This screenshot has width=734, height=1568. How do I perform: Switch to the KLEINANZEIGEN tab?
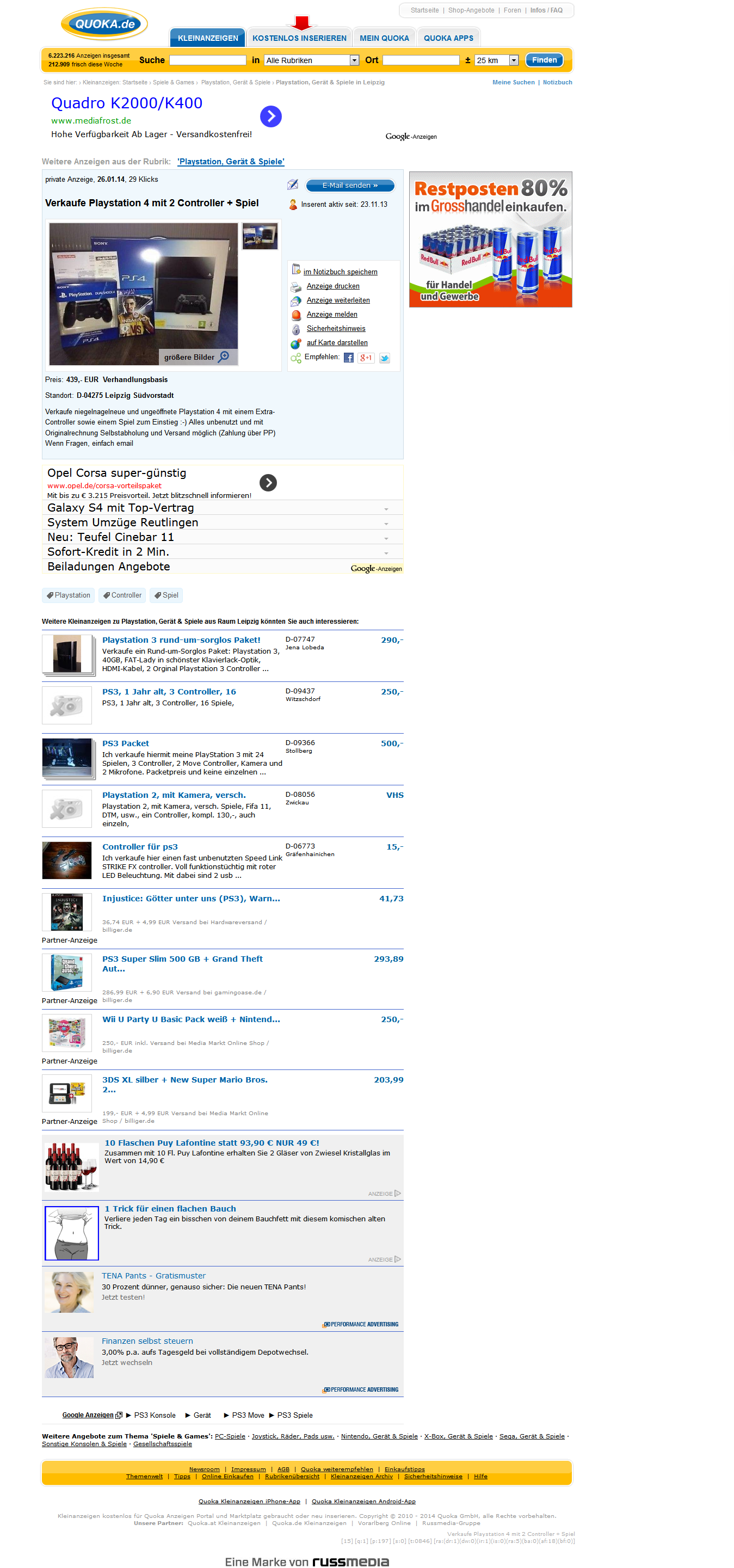[207, 38]
